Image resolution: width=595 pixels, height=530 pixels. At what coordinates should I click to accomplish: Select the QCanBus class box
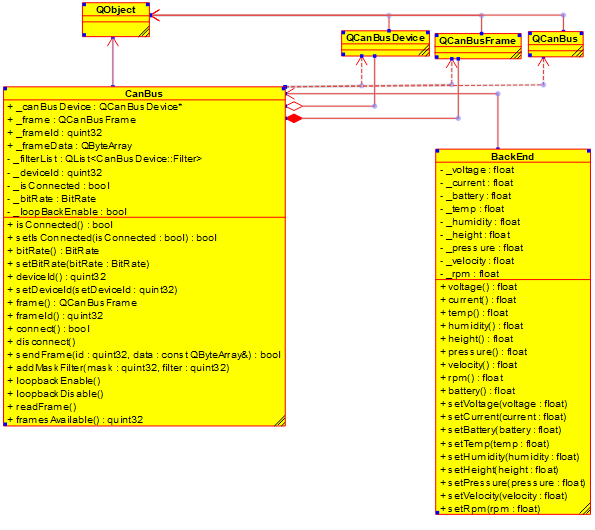click(556, 44)
